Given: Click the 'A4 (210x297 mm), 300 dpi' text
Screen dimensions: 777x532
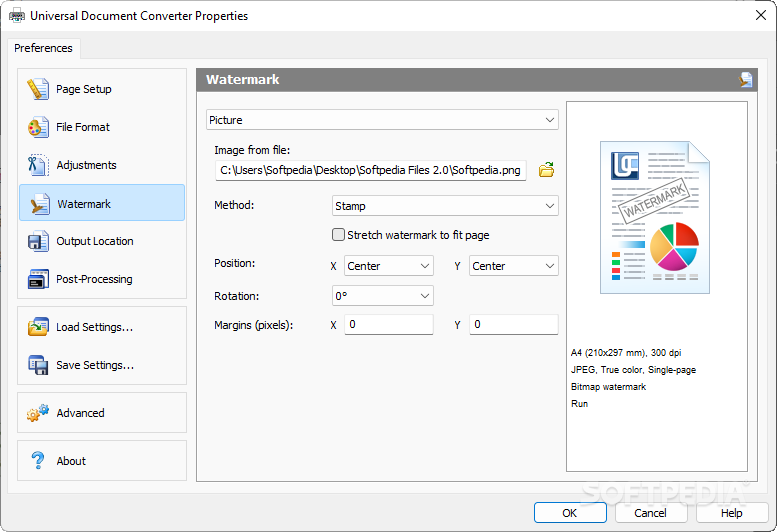Looking at the screenshot, I should (x=626, y=353).
